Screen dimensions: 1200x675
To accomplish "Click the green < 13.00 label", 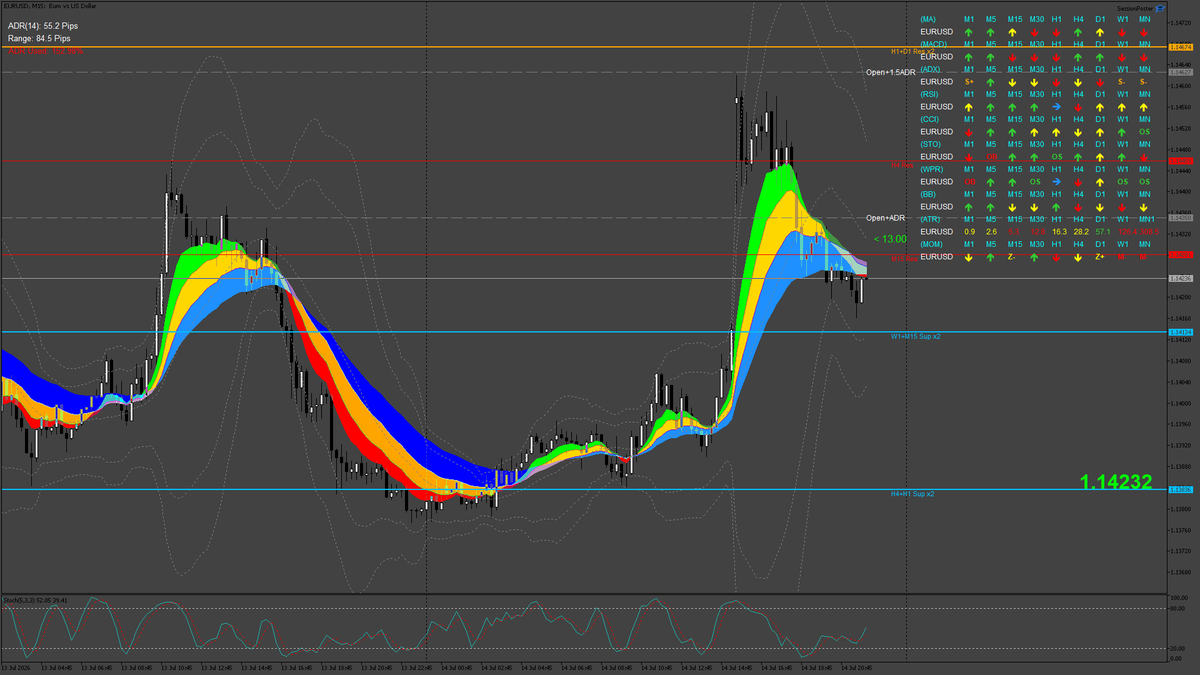I will click(889, 239).
